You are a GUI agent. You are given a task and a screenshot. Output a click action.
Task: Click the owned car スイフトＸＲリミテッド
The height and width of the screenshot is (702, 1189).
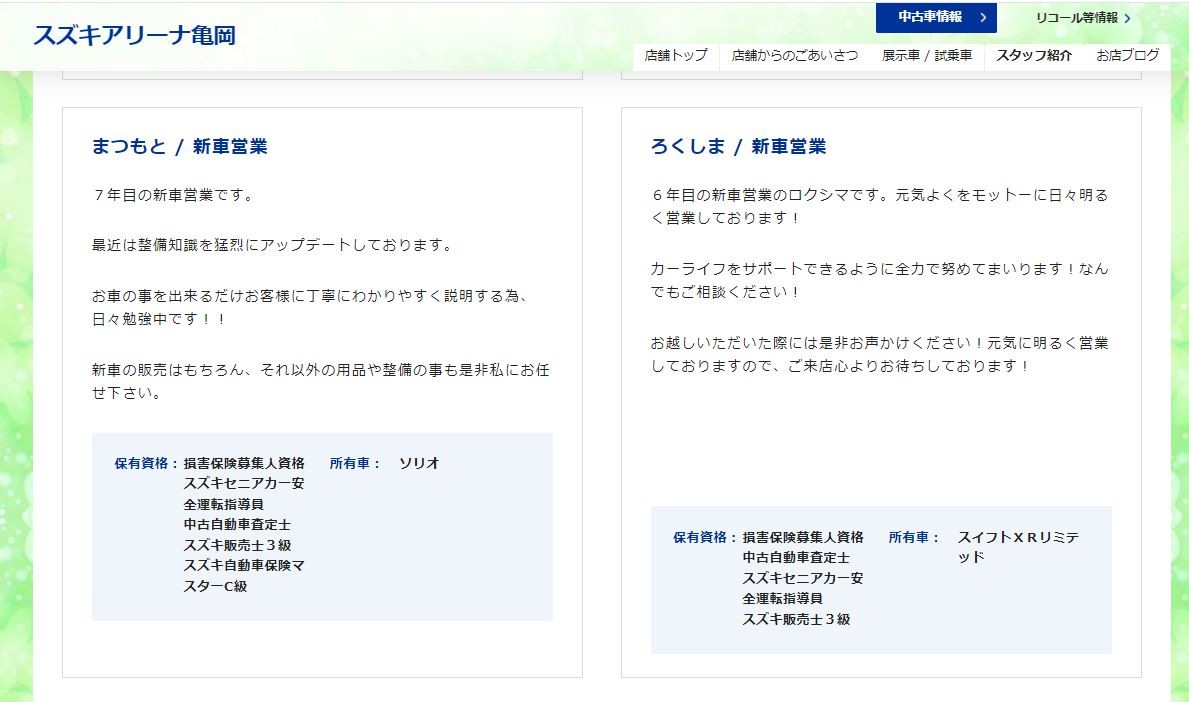1018,547
